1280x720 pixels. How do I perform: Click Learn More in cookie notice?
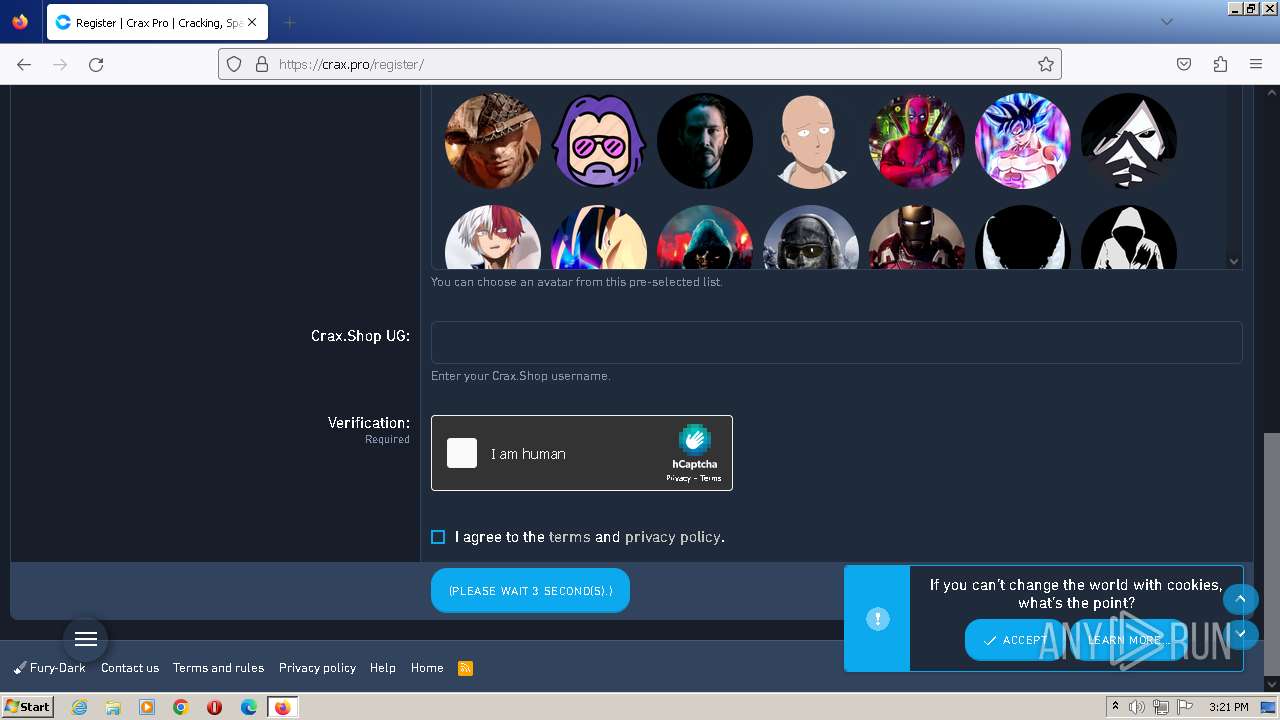(x=1125, y=640)
